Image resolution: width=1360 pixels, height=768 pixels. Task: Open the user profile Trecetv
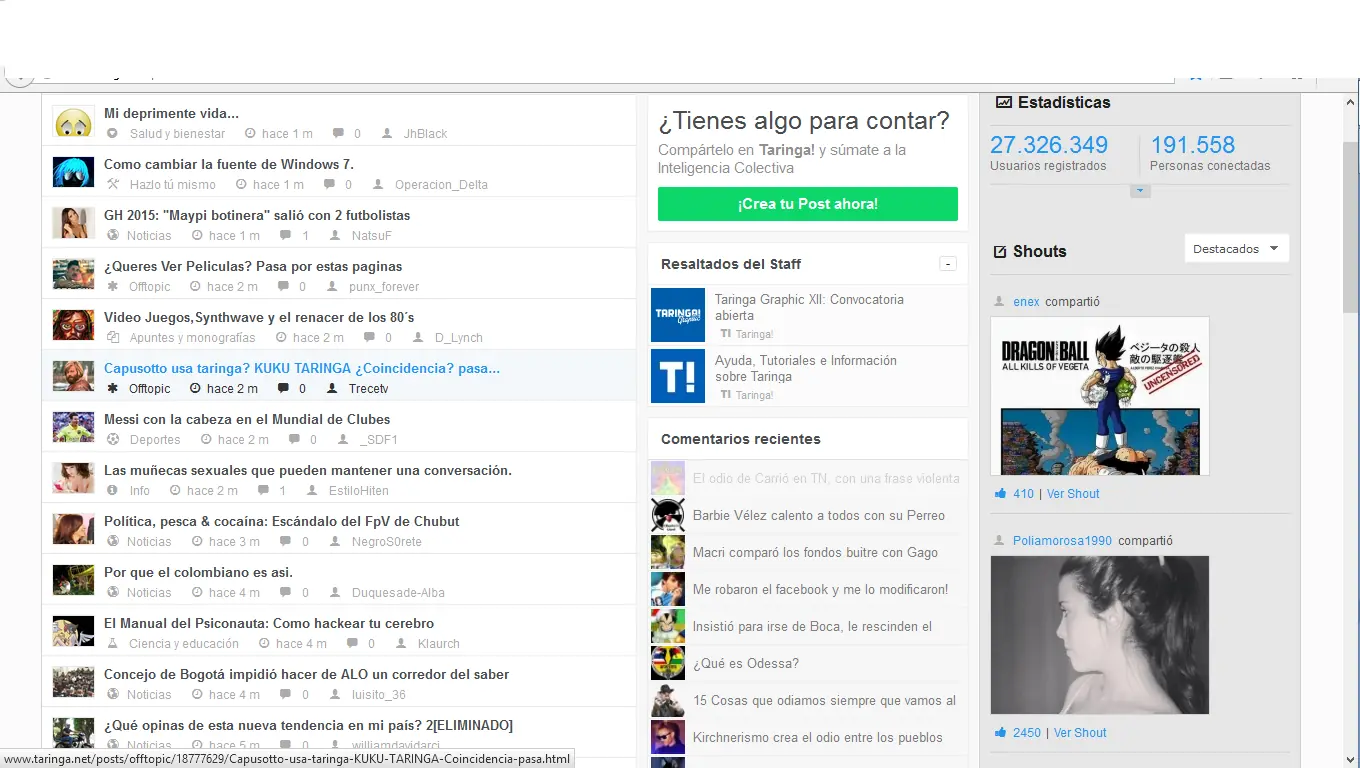[368, 389]
